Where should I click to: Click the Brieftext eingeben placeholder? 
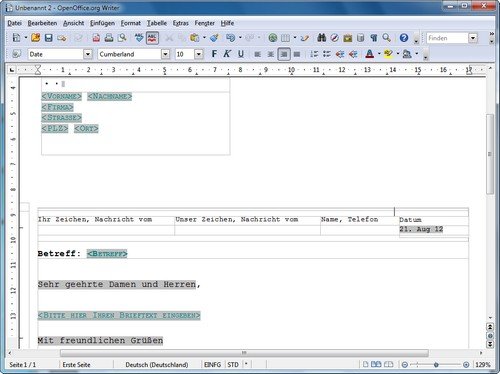click(x=119, y=315)
